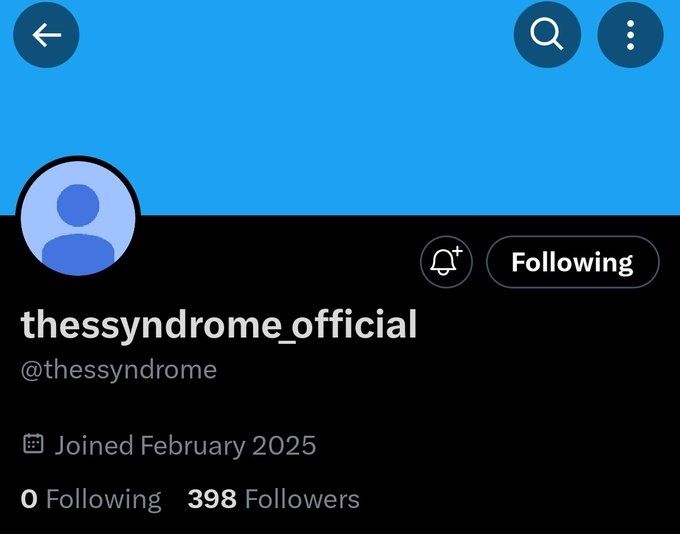The image size is (680, 534).
Task: Open the 398 Followers list
Action: point(274,499)
